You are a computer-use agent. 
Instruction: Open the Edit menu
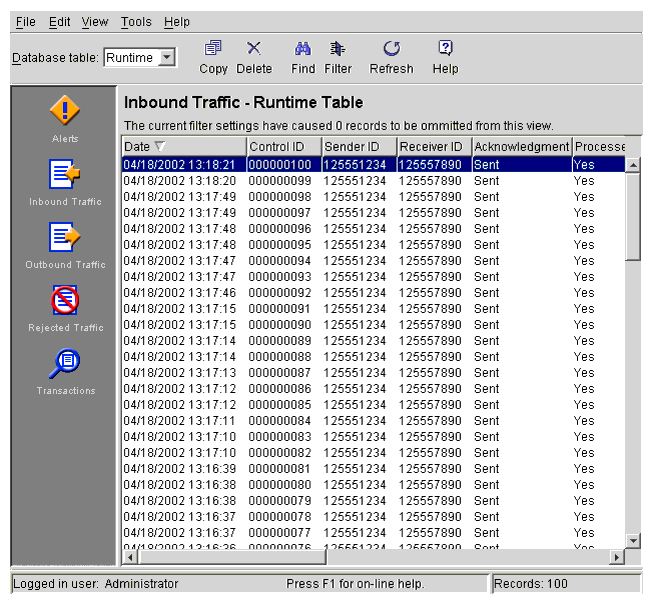60,22
